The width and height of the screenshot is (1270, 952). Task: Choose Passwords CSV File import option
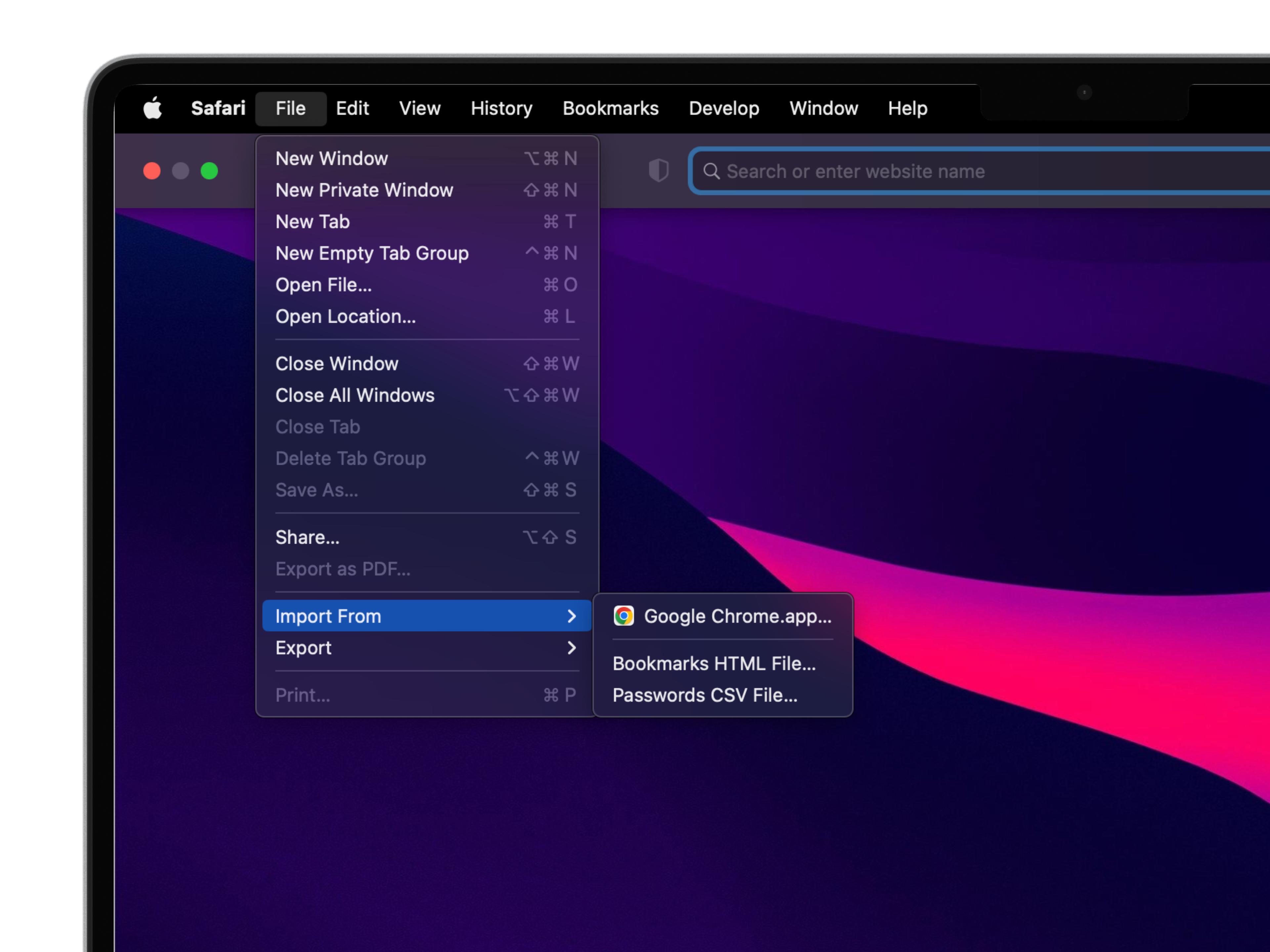point(704,695)
